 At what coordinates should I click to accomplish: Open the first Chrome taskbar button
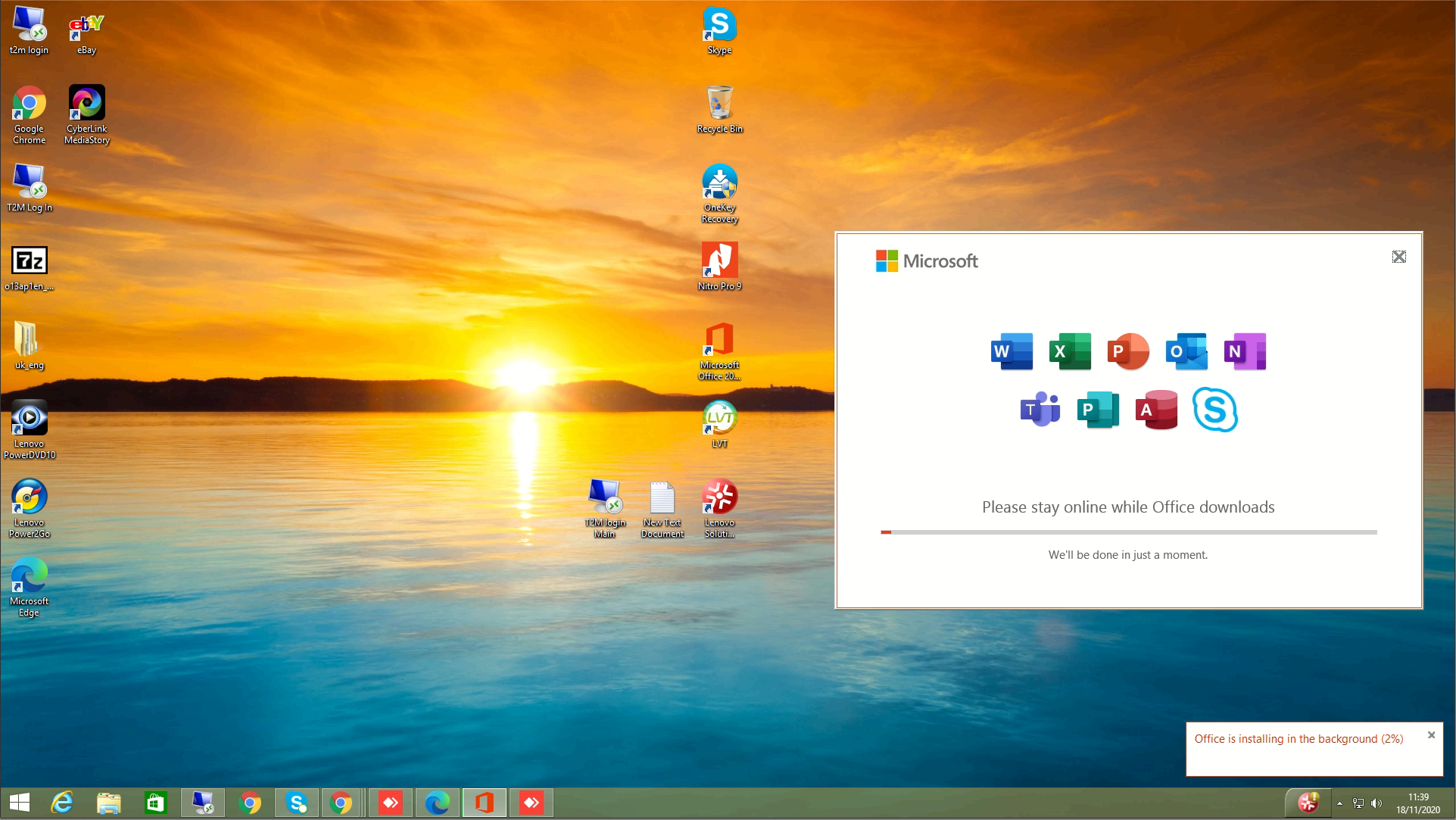coord(250,803)
